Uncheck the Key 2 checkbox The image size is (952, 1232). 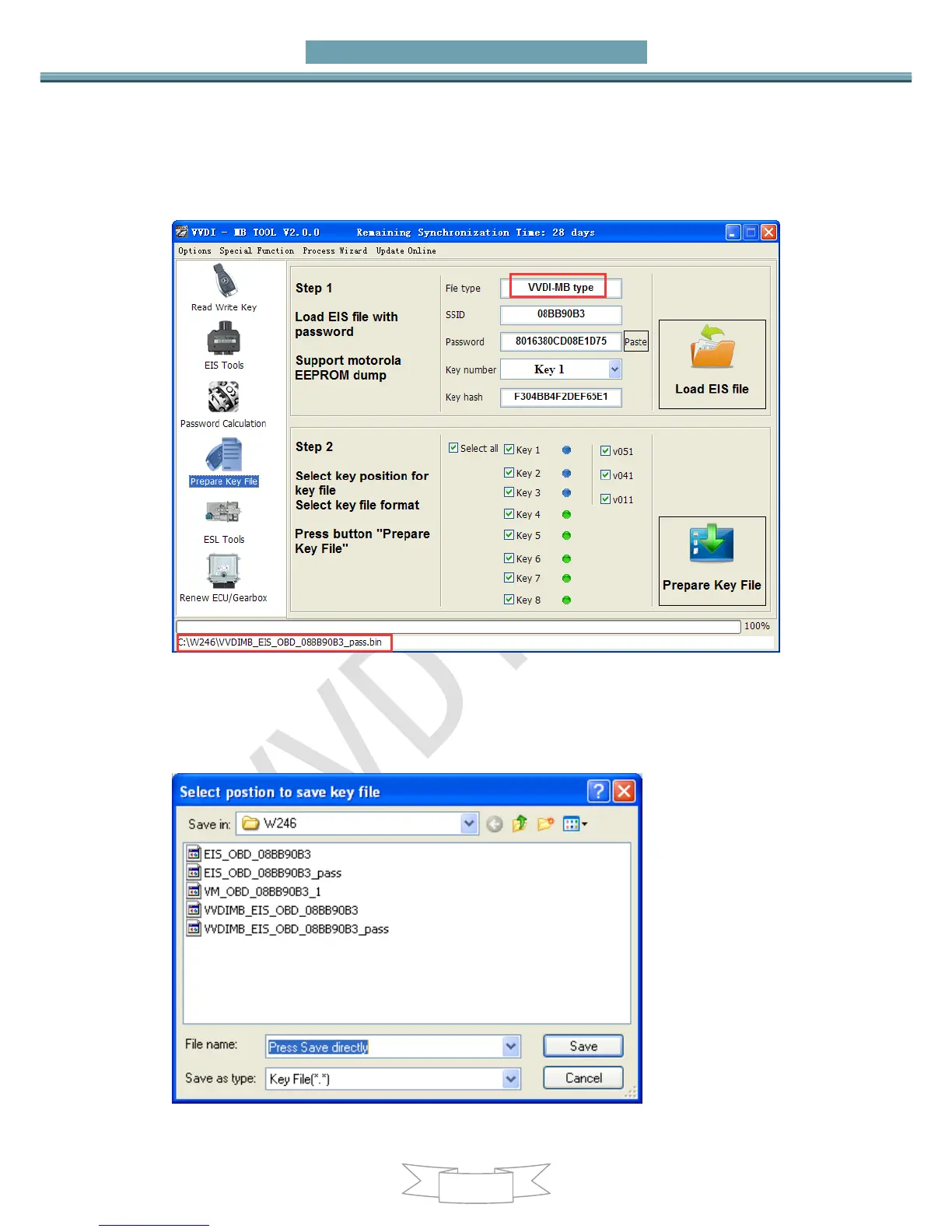[x=509, y=472]
